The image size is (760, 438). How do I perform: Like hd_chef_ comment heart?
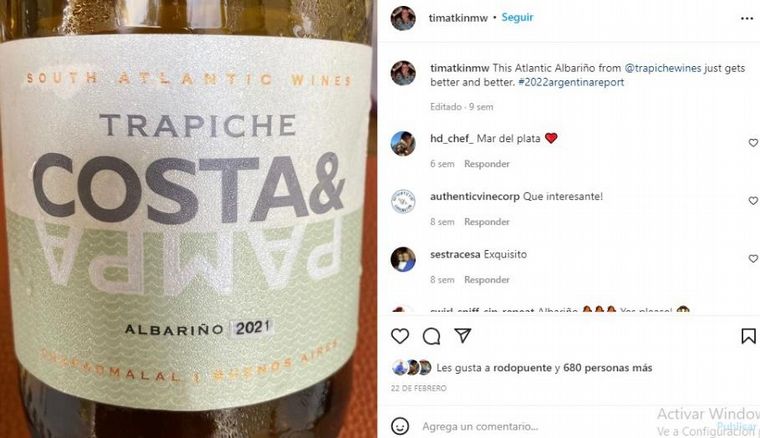[753, 143]
